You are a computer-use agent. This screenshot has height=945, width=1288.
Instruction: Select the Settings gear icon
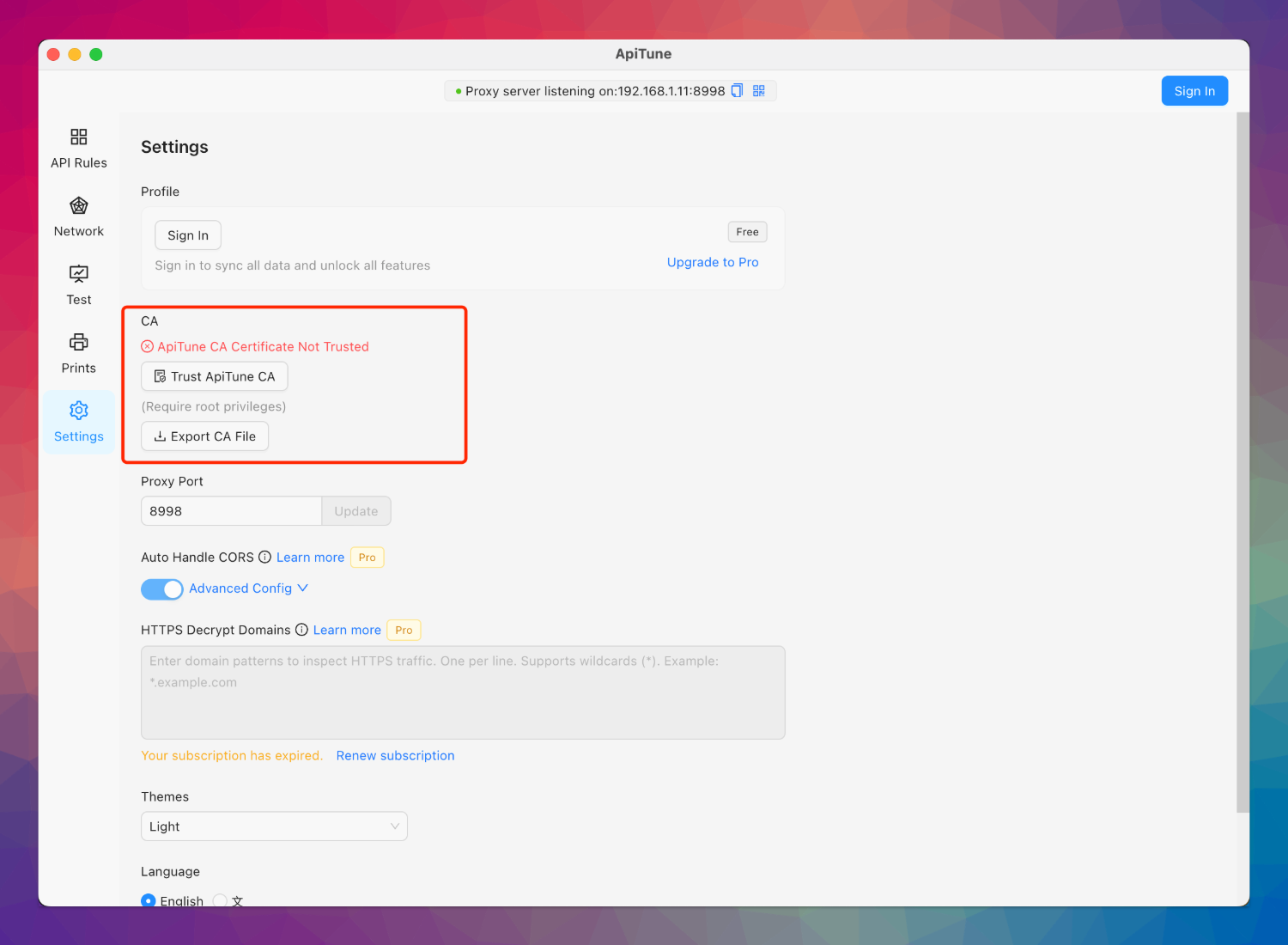[x=78, y=411]
